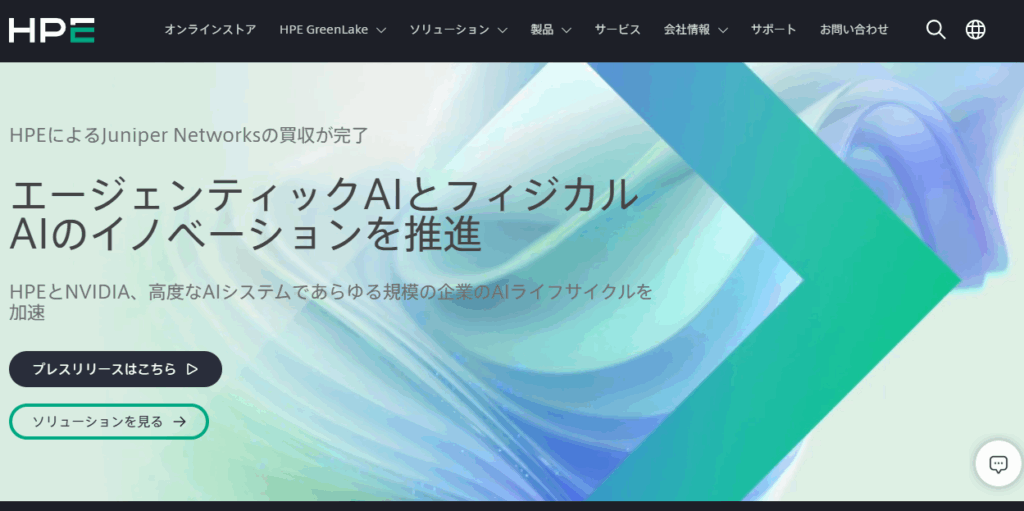
Task: Open the globe region selector
Action: point(976,29)
